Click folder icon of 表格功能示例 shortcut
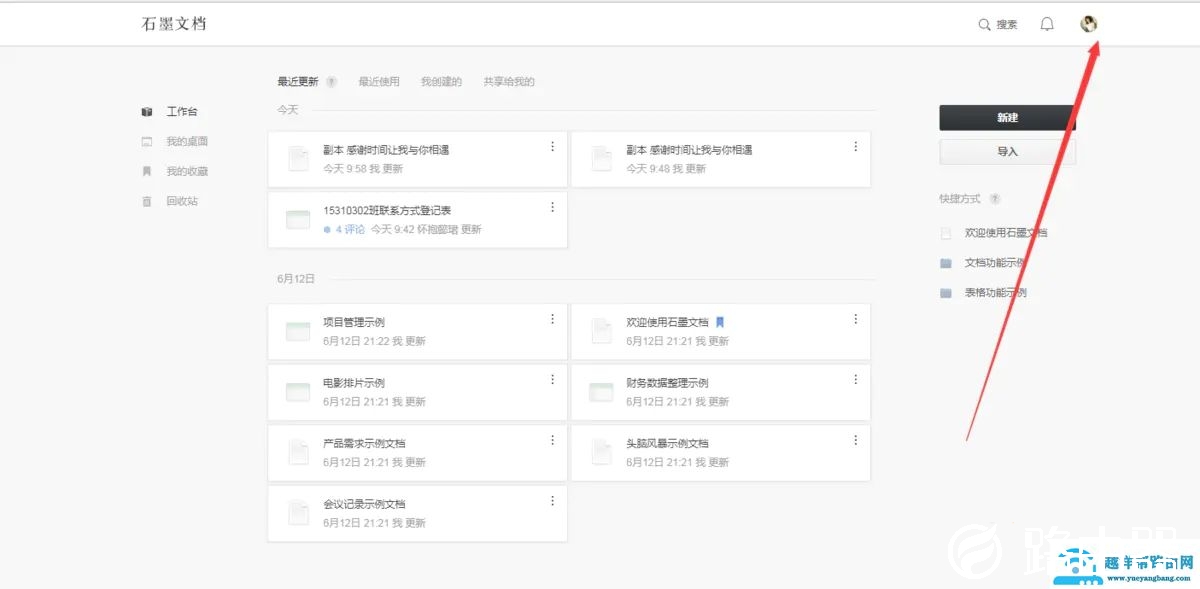Viewport: 1200px width, 589px height. [x=946, y=293]
